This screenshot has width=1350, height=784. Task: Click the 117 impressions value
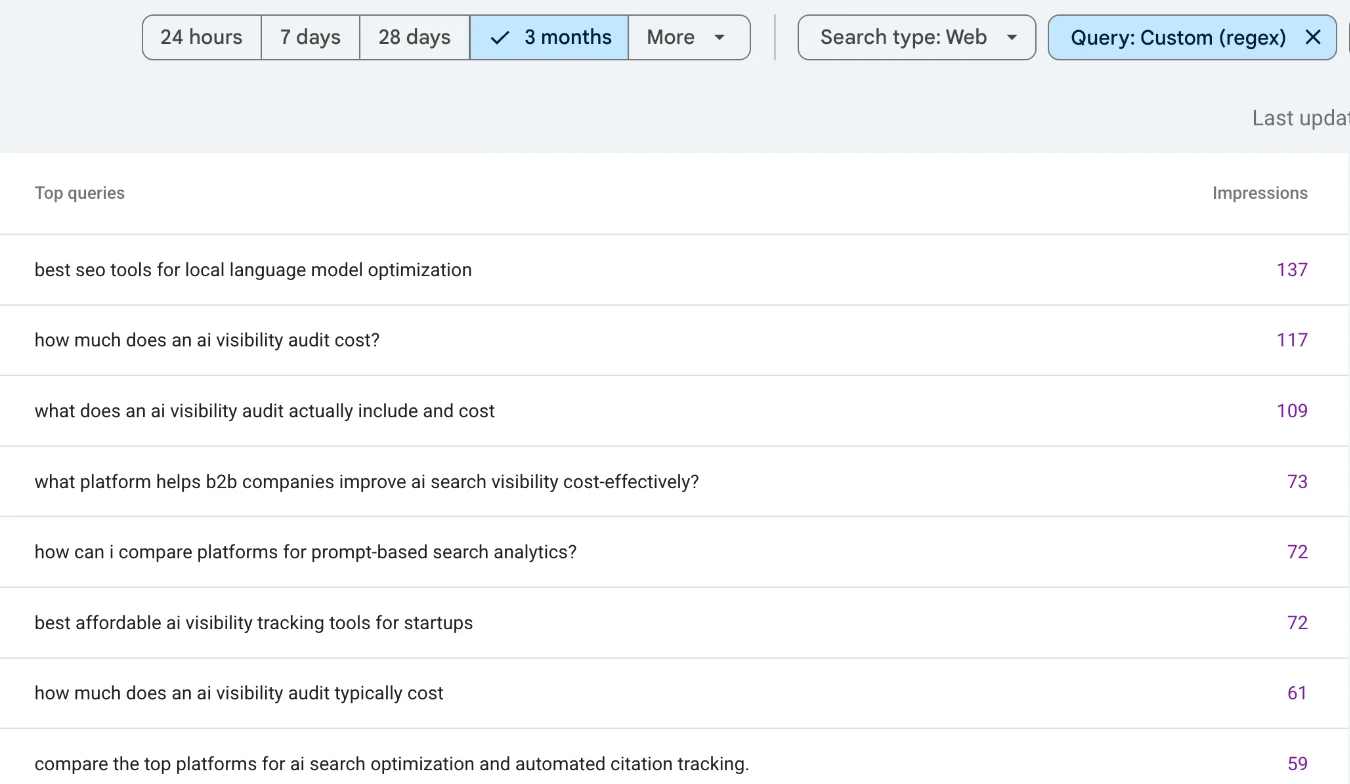[x=1292, y=340]
